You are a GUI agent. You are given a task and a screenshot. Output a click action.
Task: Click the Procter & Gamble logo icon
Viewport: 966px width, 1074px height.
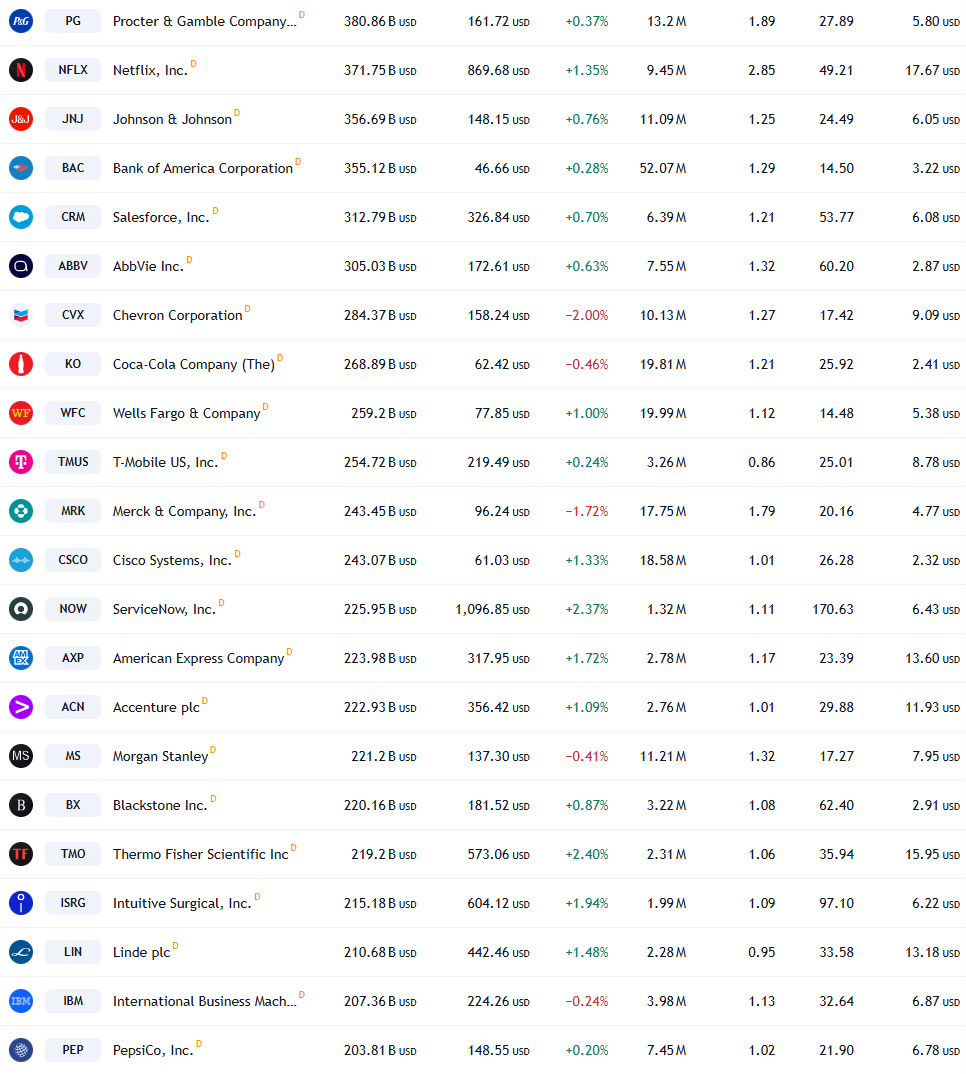tap(21, 21)
